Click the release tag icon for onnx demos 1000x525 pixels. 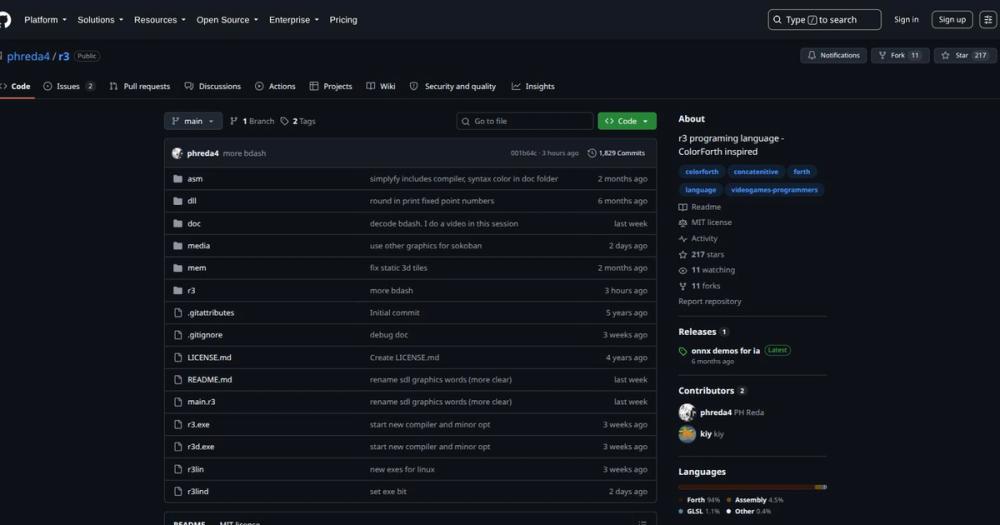click(x=683, y=351)
